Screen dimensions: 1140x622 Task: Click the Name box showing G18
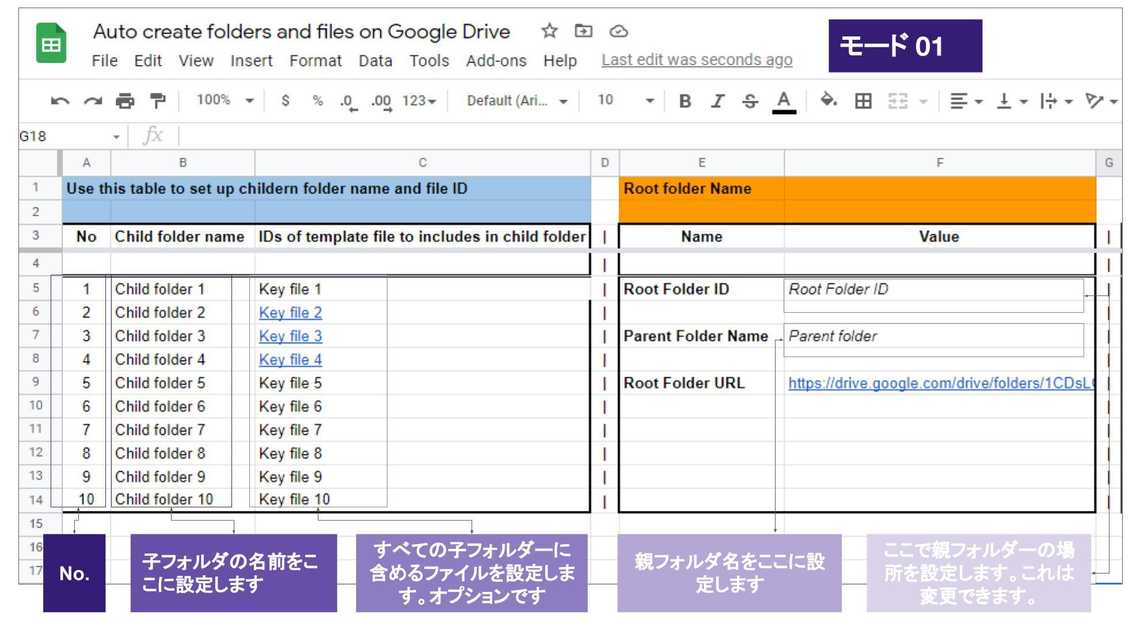coord(60,136)
